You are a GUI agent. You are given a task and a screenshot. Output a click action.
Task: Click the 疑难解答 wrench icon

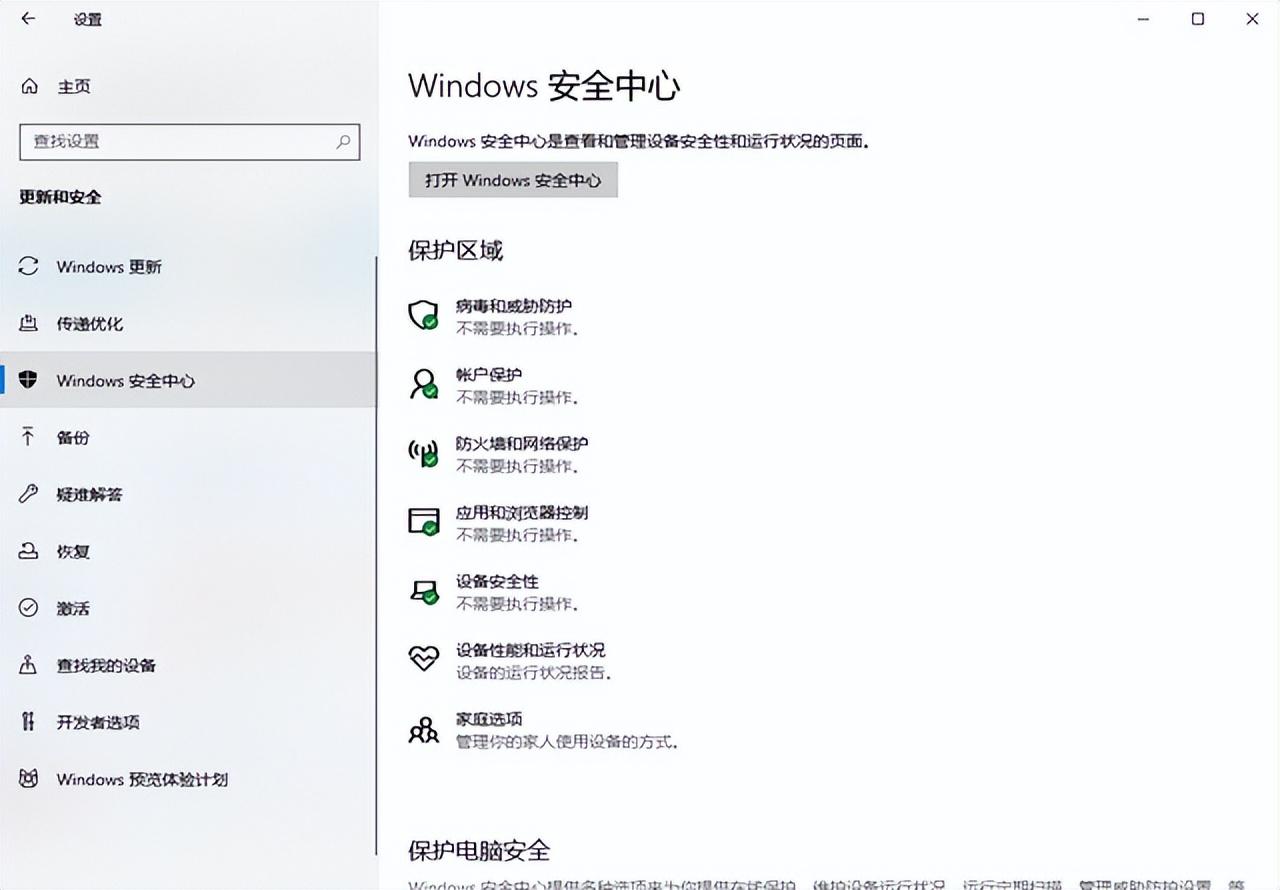pos(29,494)
